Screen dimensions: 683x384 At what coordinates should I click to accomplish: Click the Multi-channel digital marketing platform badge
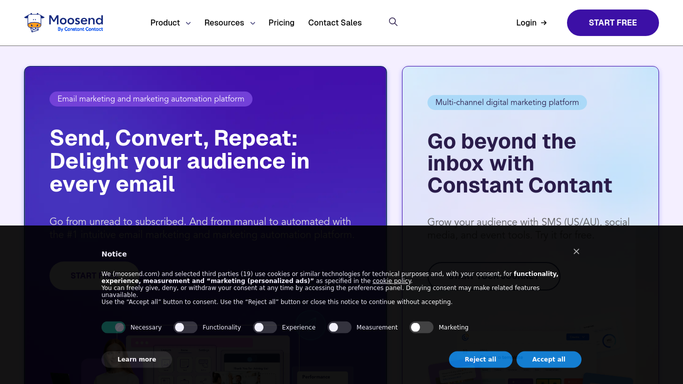coord(507,102)
